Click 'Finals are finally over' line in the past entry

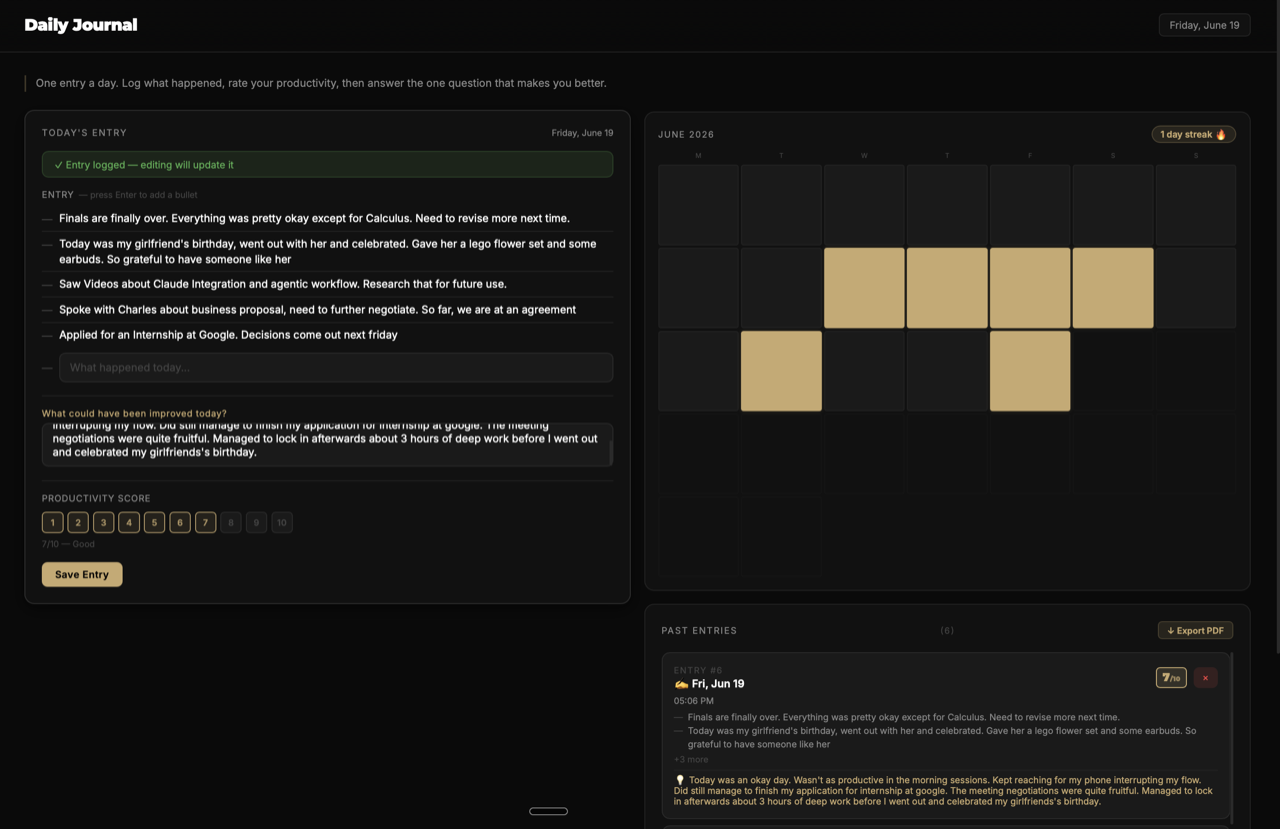904,717
